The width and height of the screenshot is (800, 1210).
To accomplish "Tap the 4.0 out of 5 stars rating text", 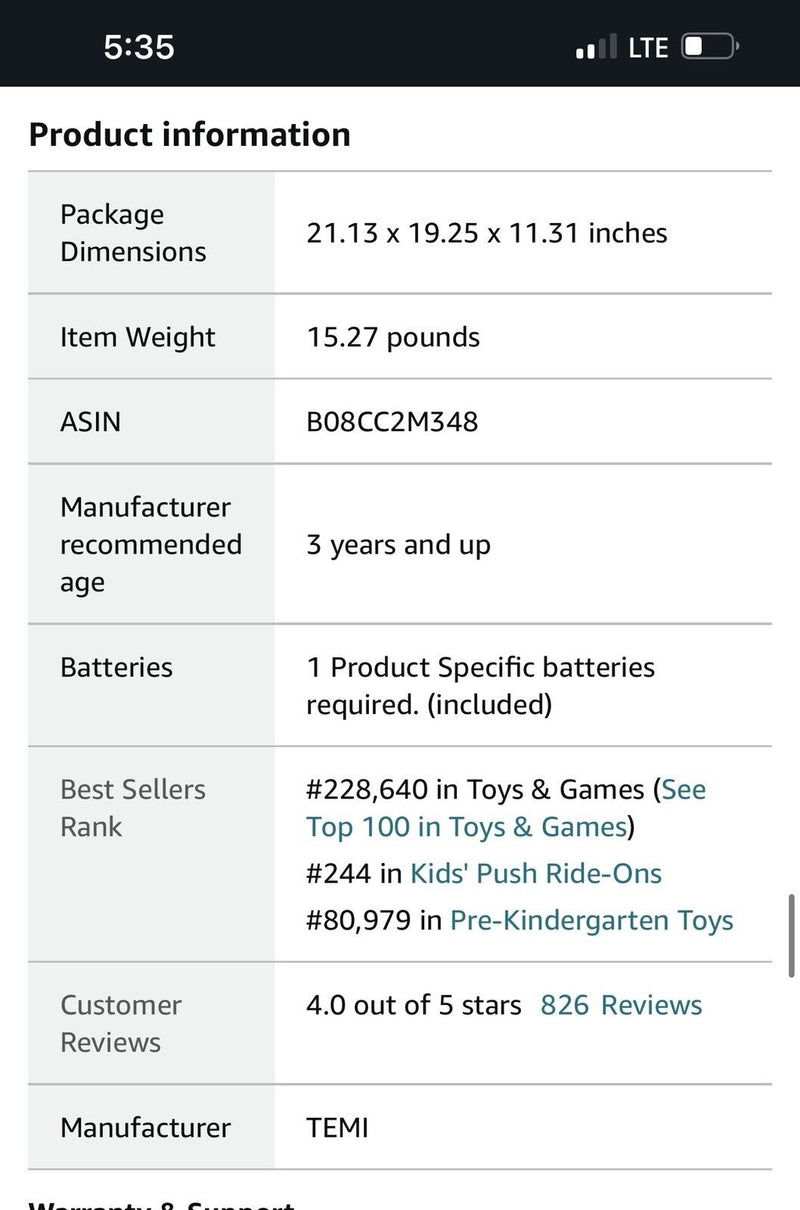I will pyautogui.click(x=413, y=1005).
